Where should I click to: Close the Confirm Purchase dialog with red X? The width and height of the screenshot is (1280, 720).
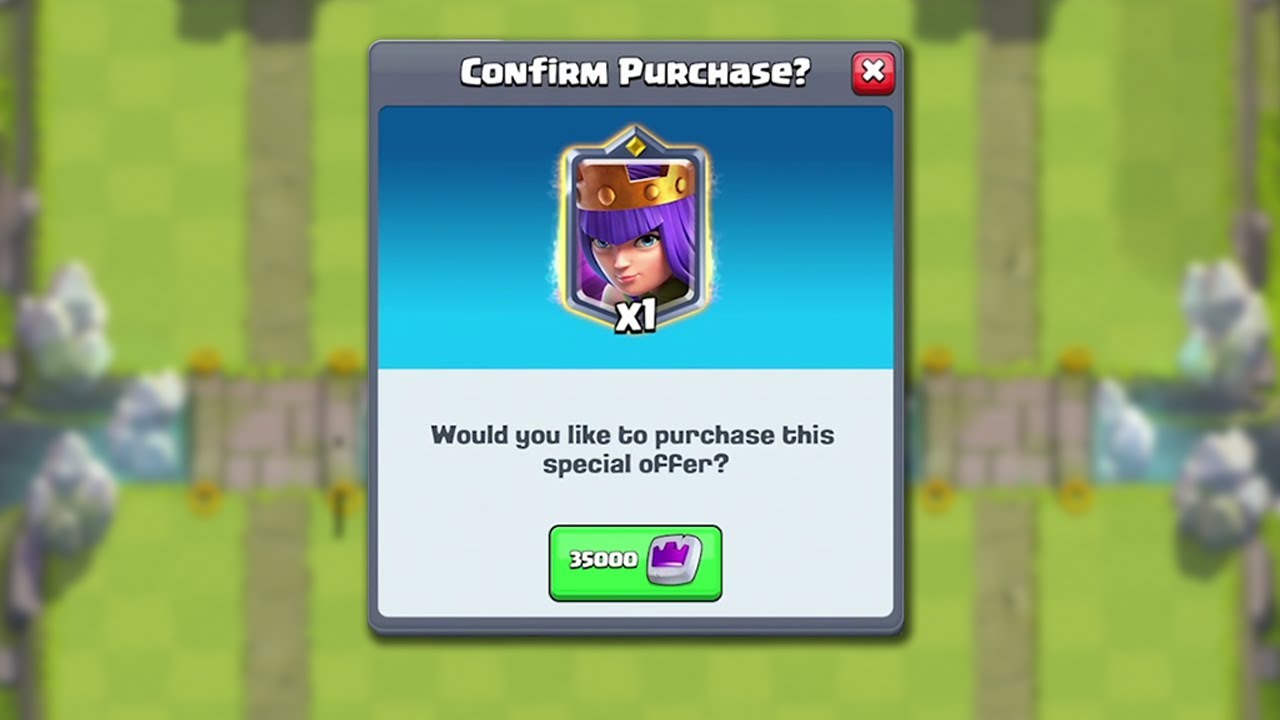pyautogui.click(x=873, y=73)
